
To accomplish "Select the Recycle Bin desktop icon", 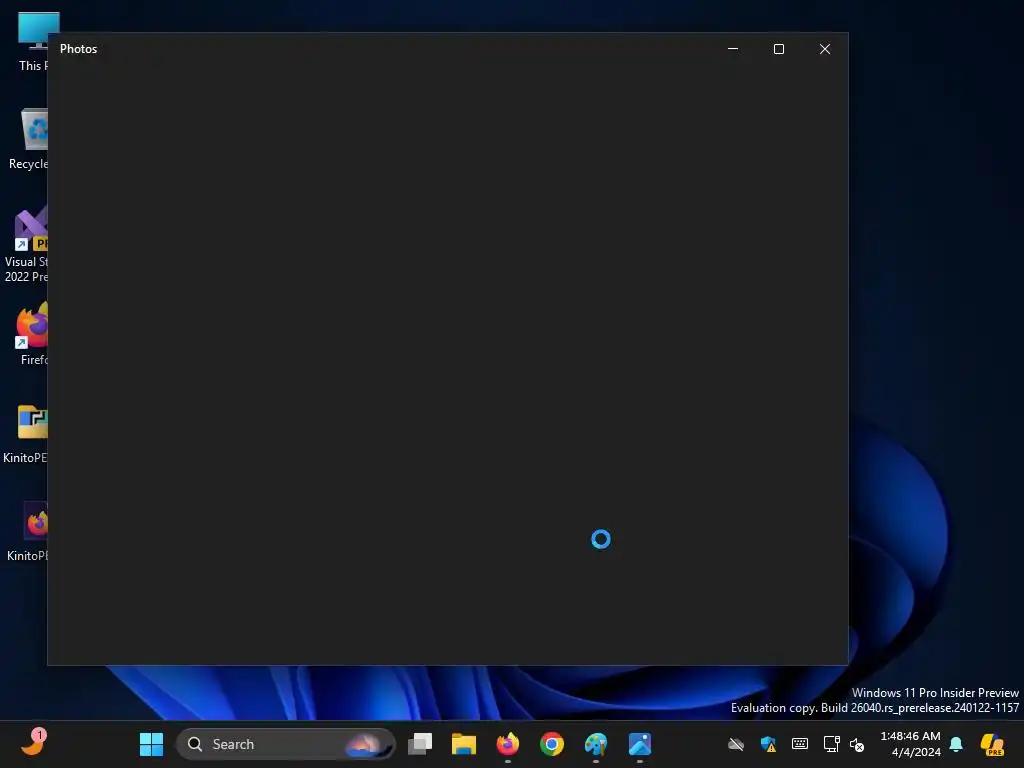I will click(x=26, y=138).
